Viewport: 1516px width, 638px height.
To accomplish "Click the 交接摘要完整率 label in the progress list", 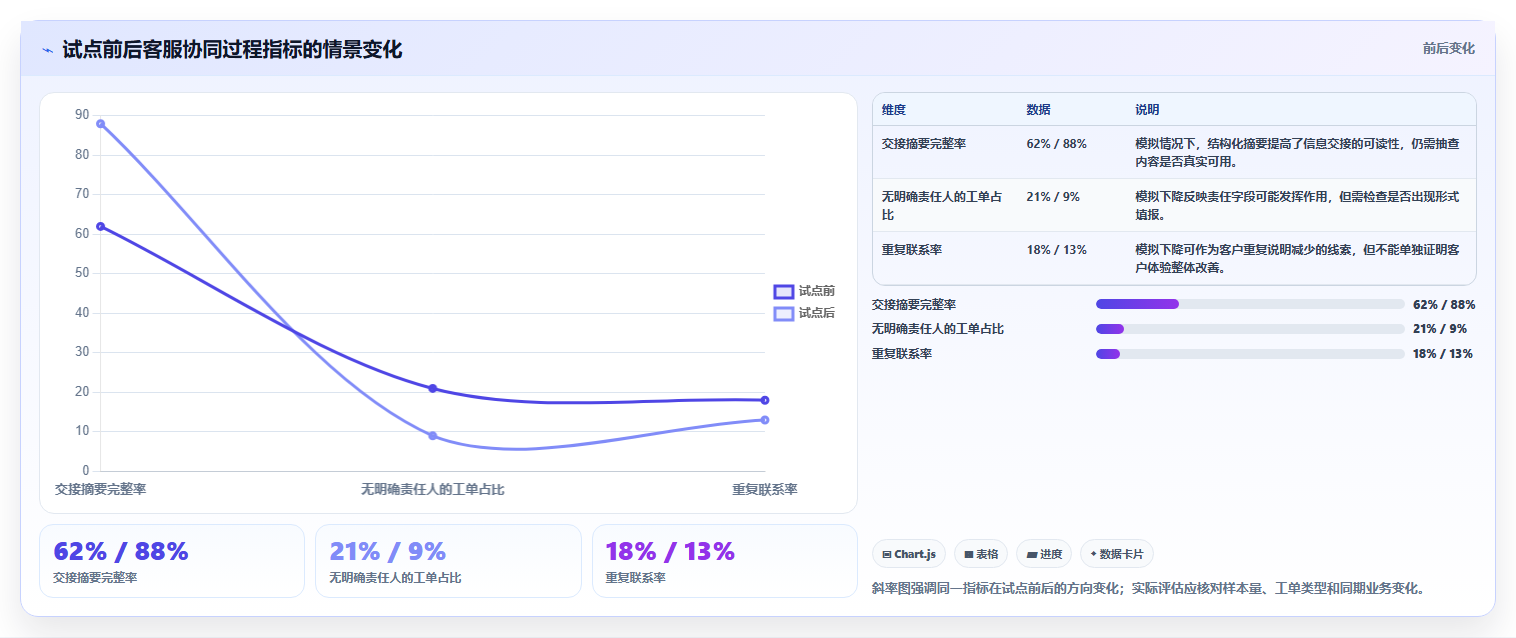I will coord(914,305).
